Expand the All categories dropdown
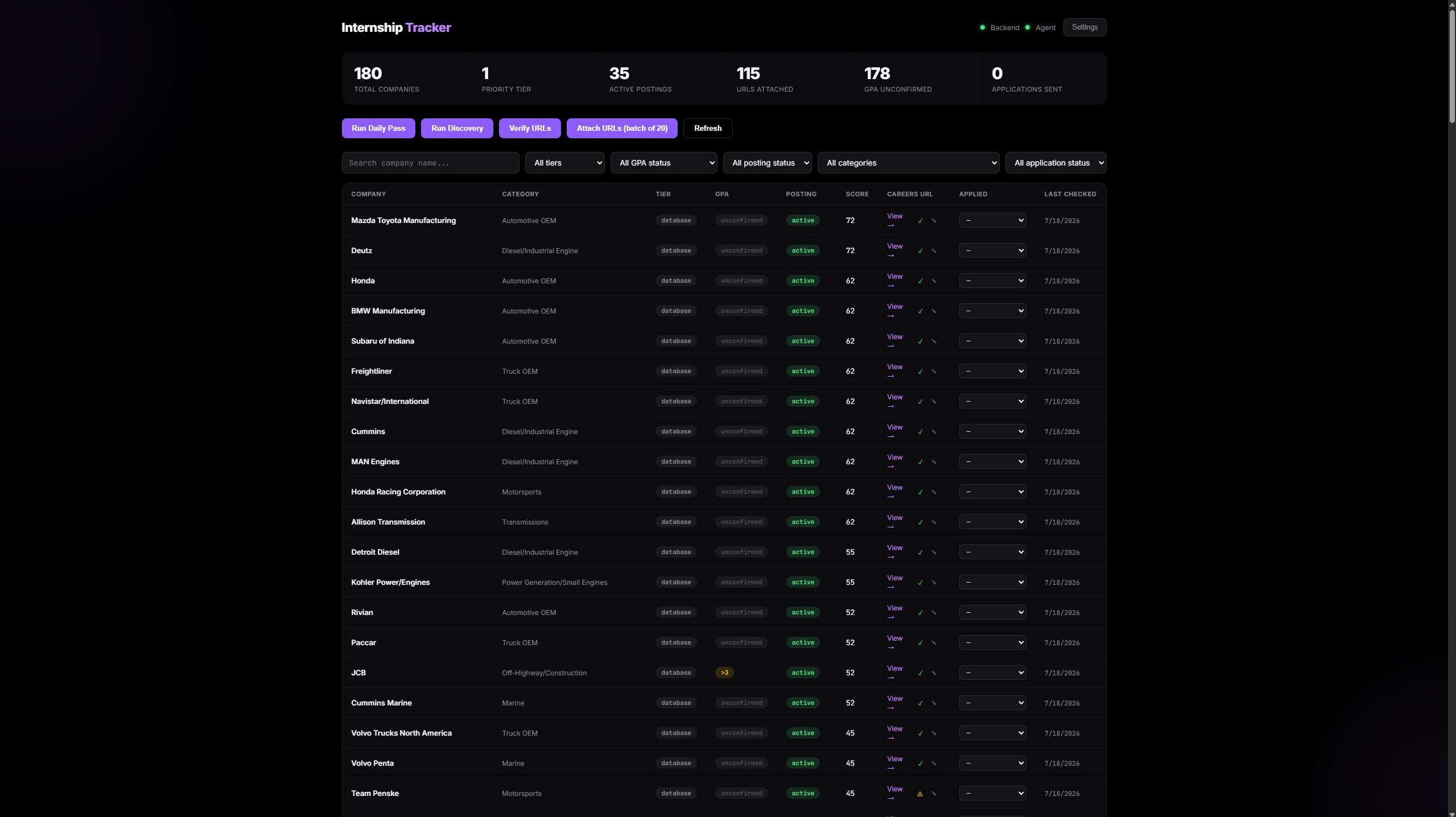Image resolution: width=1456 pixels, height=817 pixels. pyautogui.click(x=908, y=163)
